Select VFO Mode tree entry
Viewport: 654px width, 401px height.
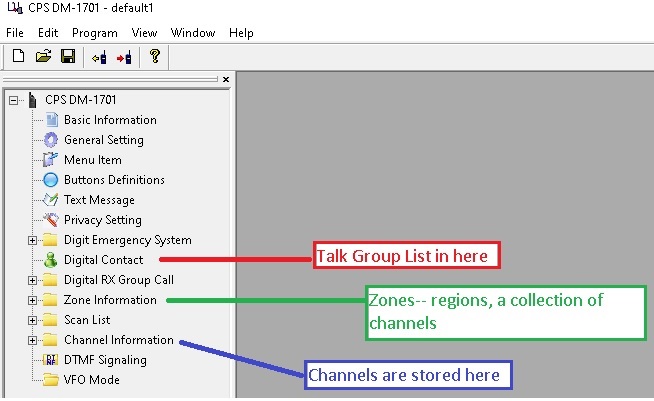point(91,380)
